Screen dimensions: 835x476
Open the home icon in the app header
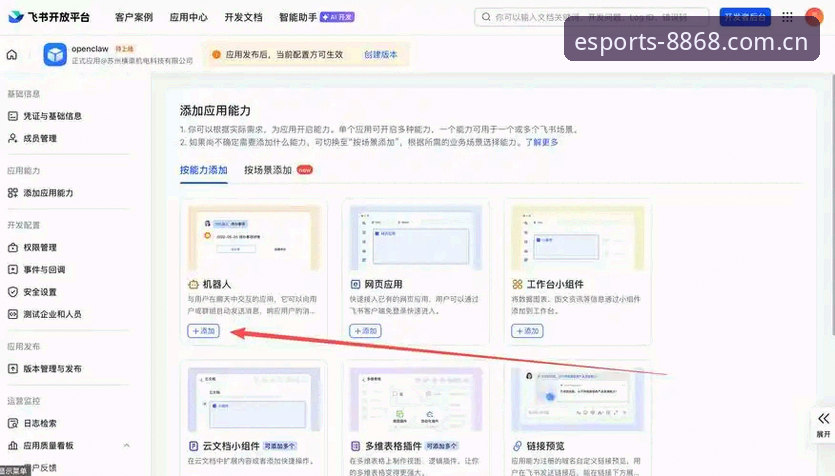(x=12, y=54)
